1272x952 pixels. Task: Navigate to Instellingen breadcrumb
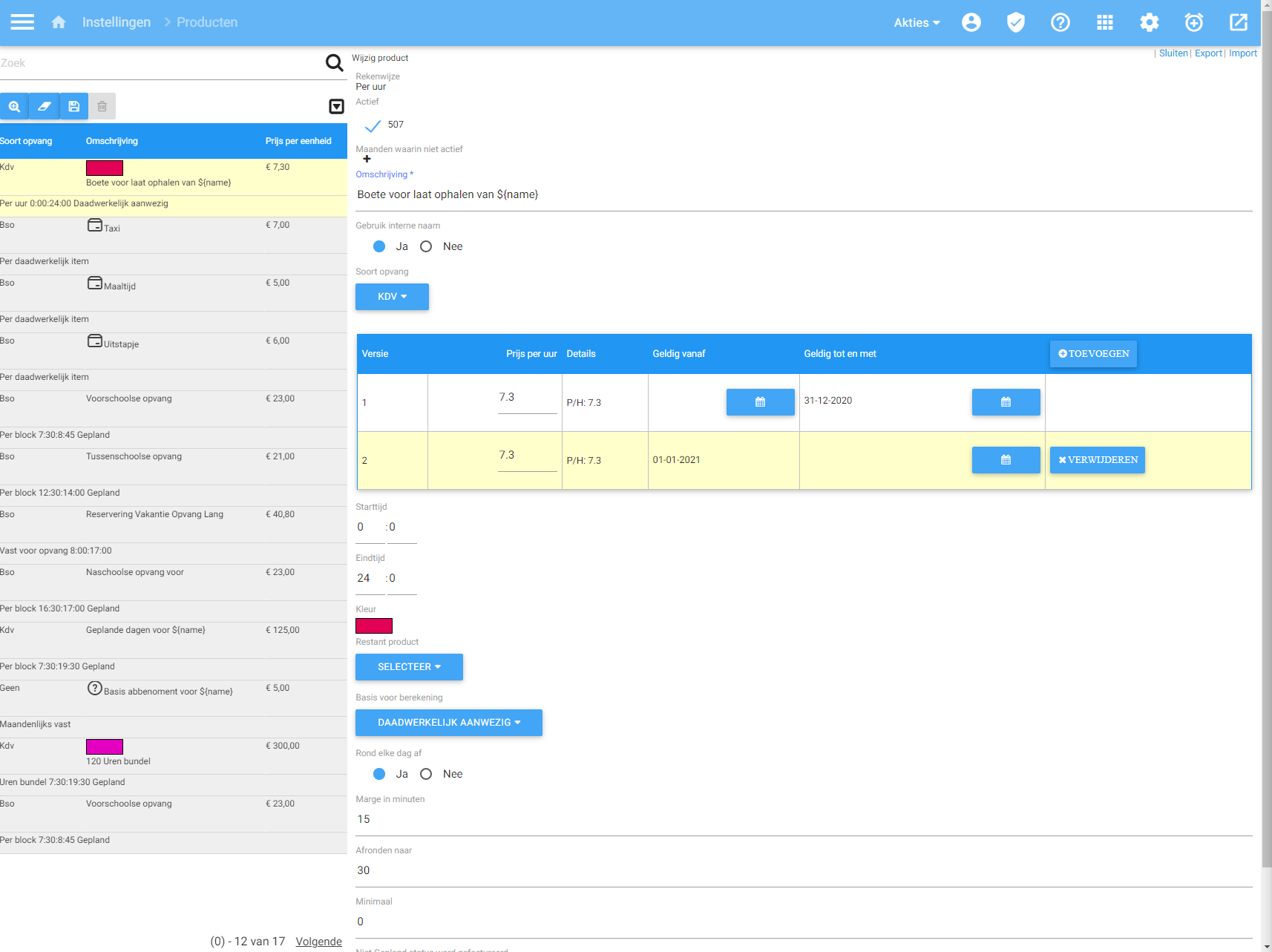tap(116, 22)
